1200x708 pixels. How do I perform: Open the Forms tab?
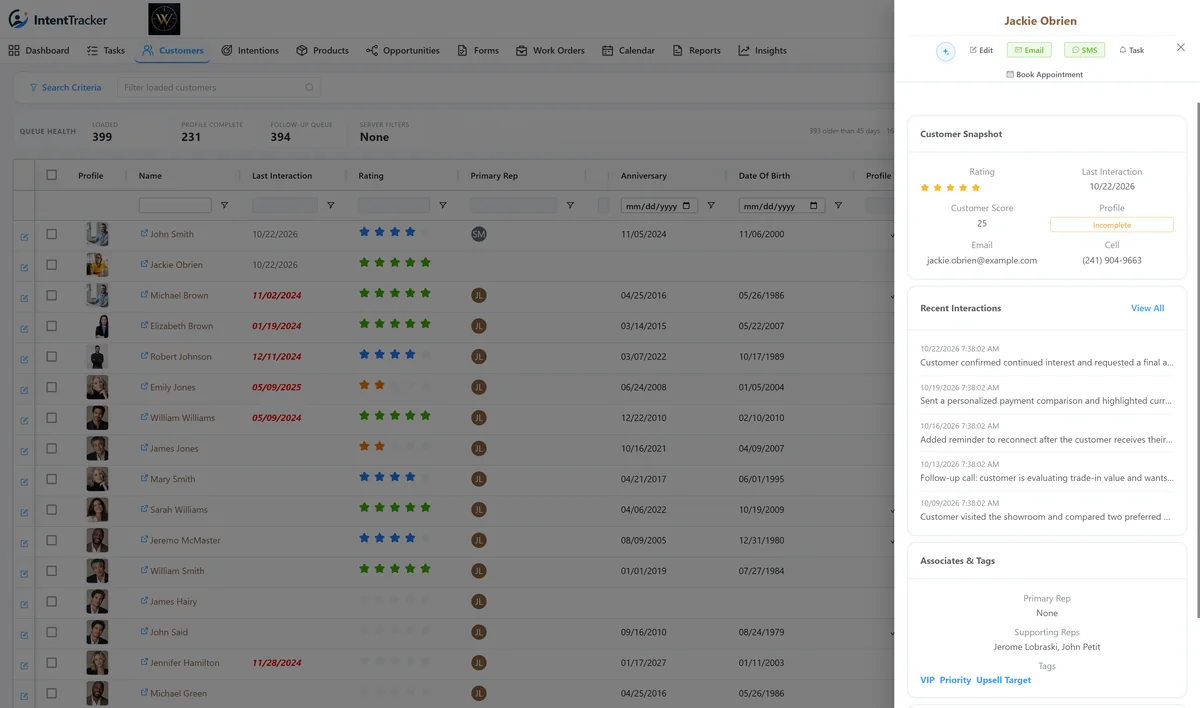pos(477,50)
